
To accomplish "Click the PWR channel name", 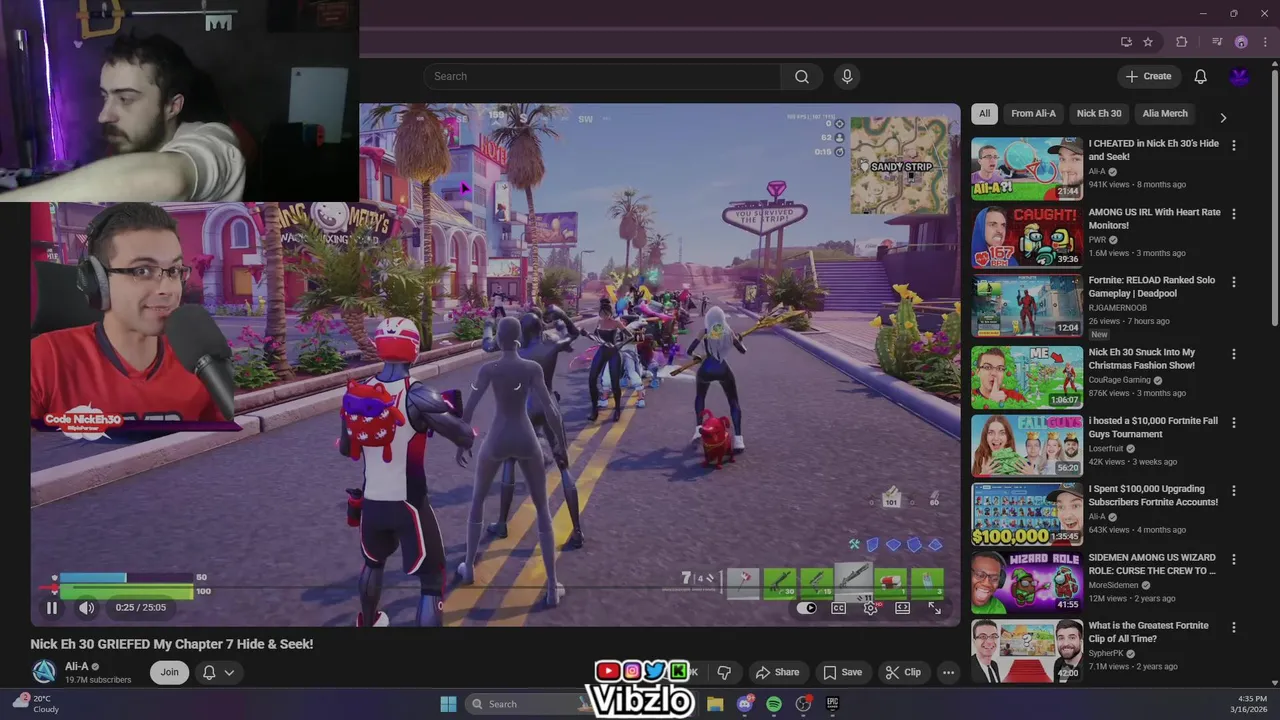I will 1097,240.
